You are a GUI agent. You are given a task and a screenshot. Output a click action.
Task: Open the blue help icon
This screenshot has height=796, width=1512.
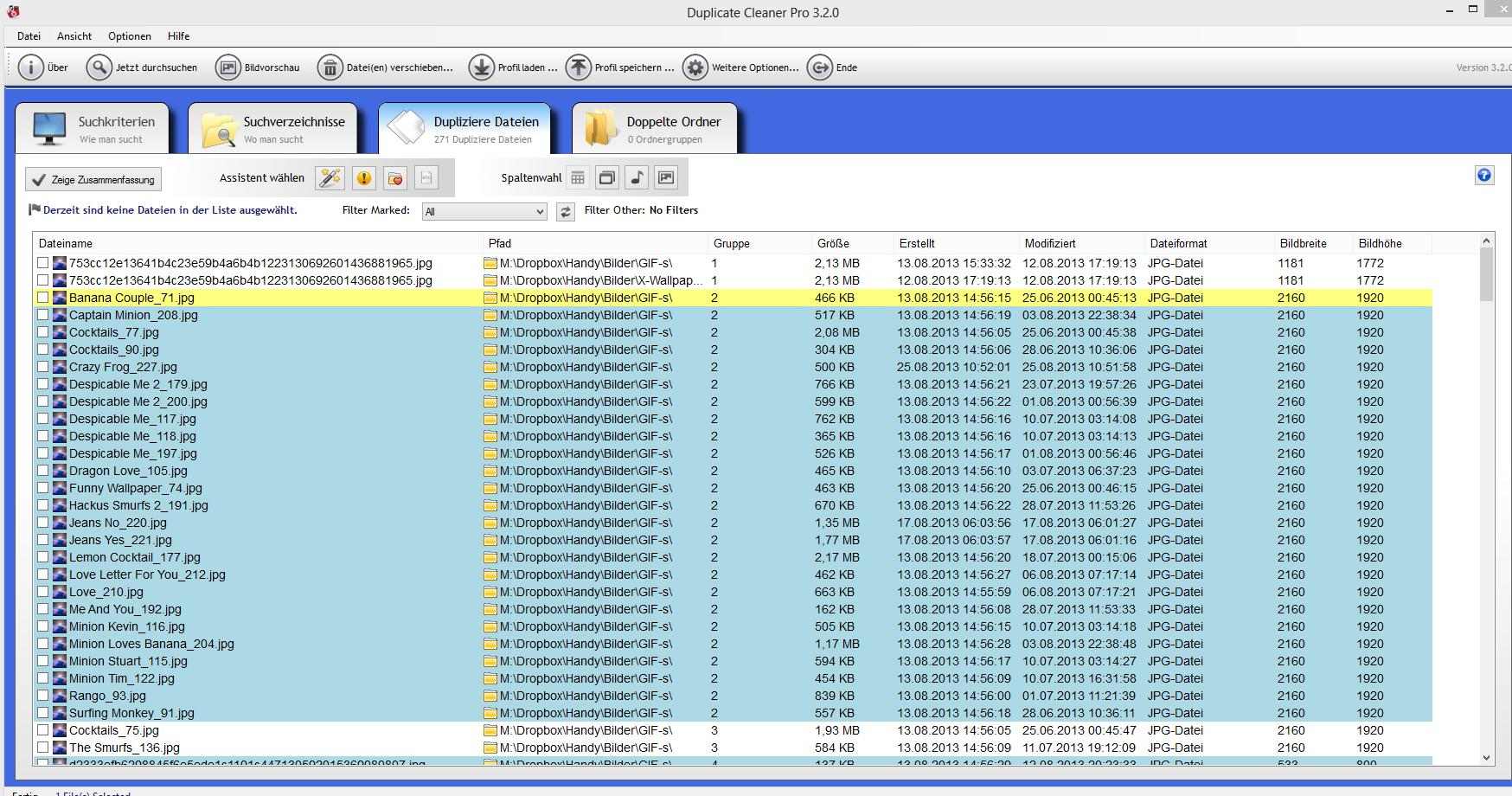(x=1484, y=176)
